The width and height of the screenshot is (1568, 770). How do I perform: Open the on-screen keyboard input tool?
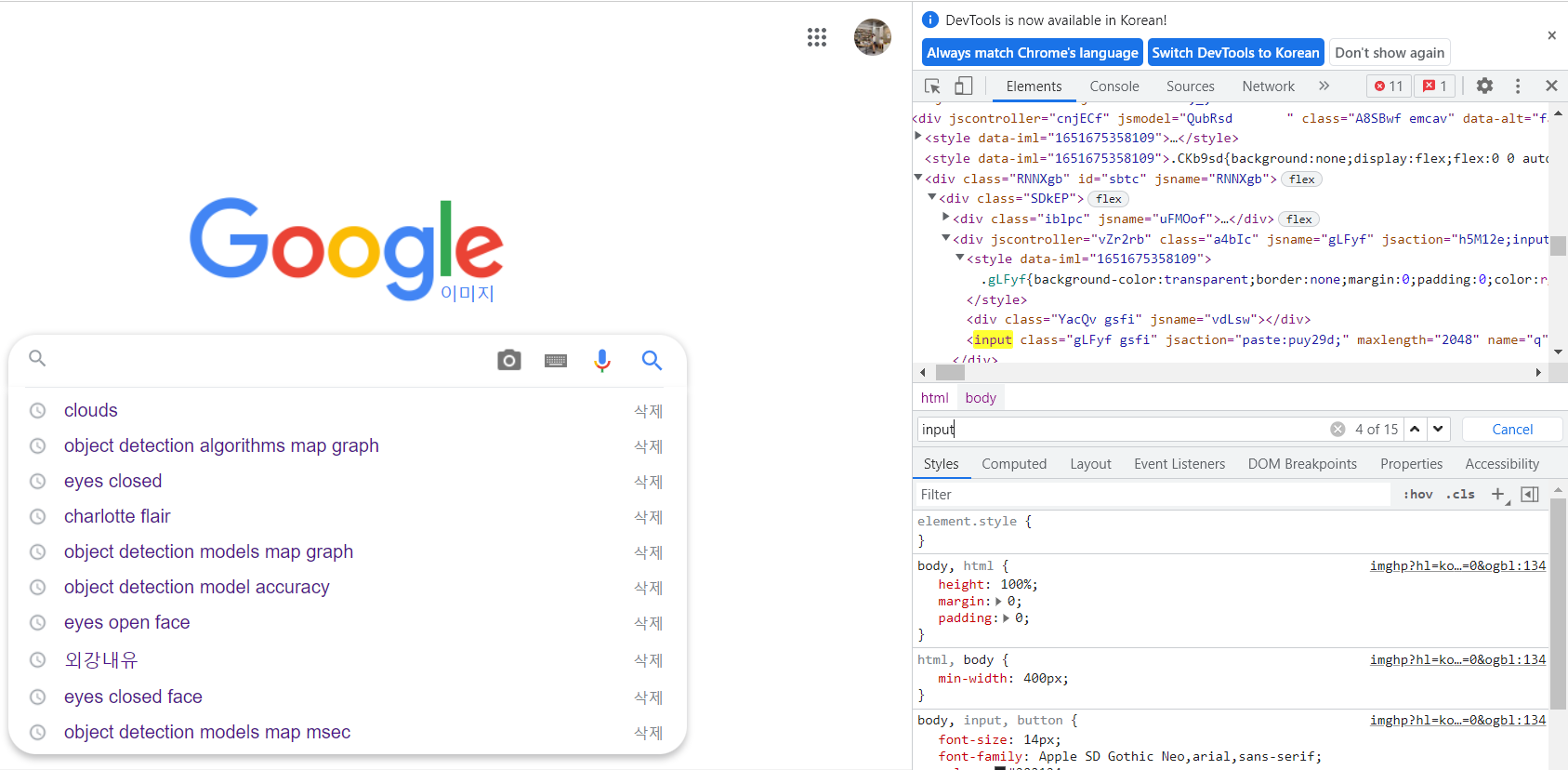point(556,361)
